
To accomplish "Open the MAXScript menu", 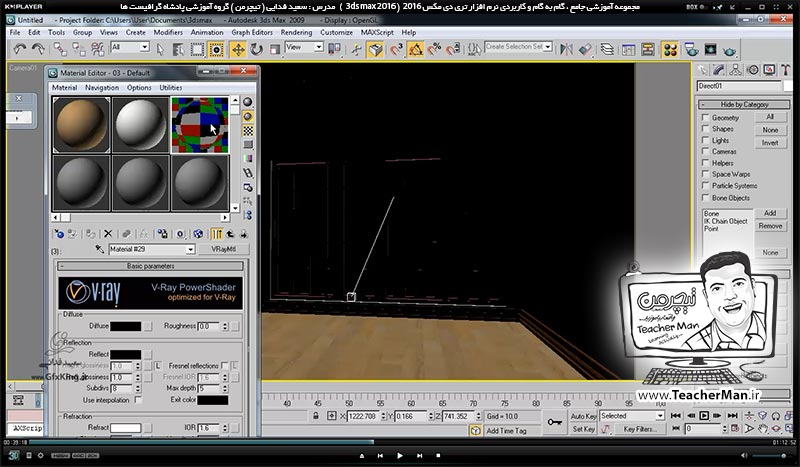I will 377,32.
